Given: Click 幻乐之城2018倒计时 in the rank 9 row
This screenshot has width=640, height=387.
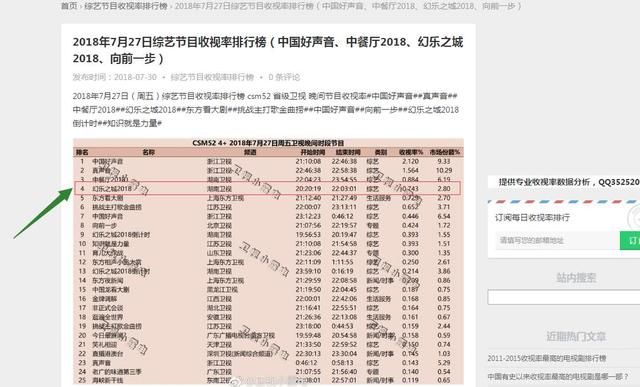Looking at the screenshot, I should pyautogui.click(x=121, y=235).
